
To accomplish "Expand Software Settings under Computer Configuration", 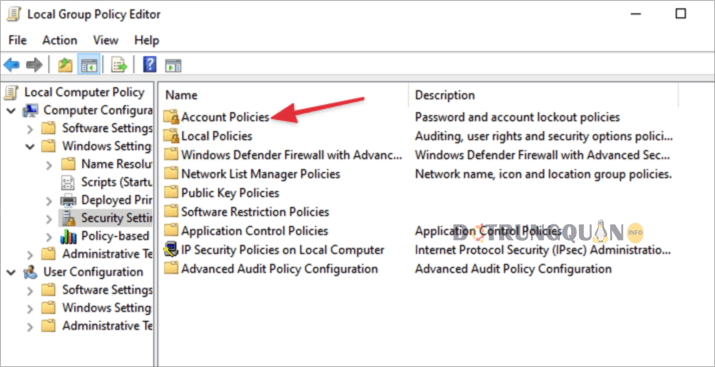I will point(30,129).
